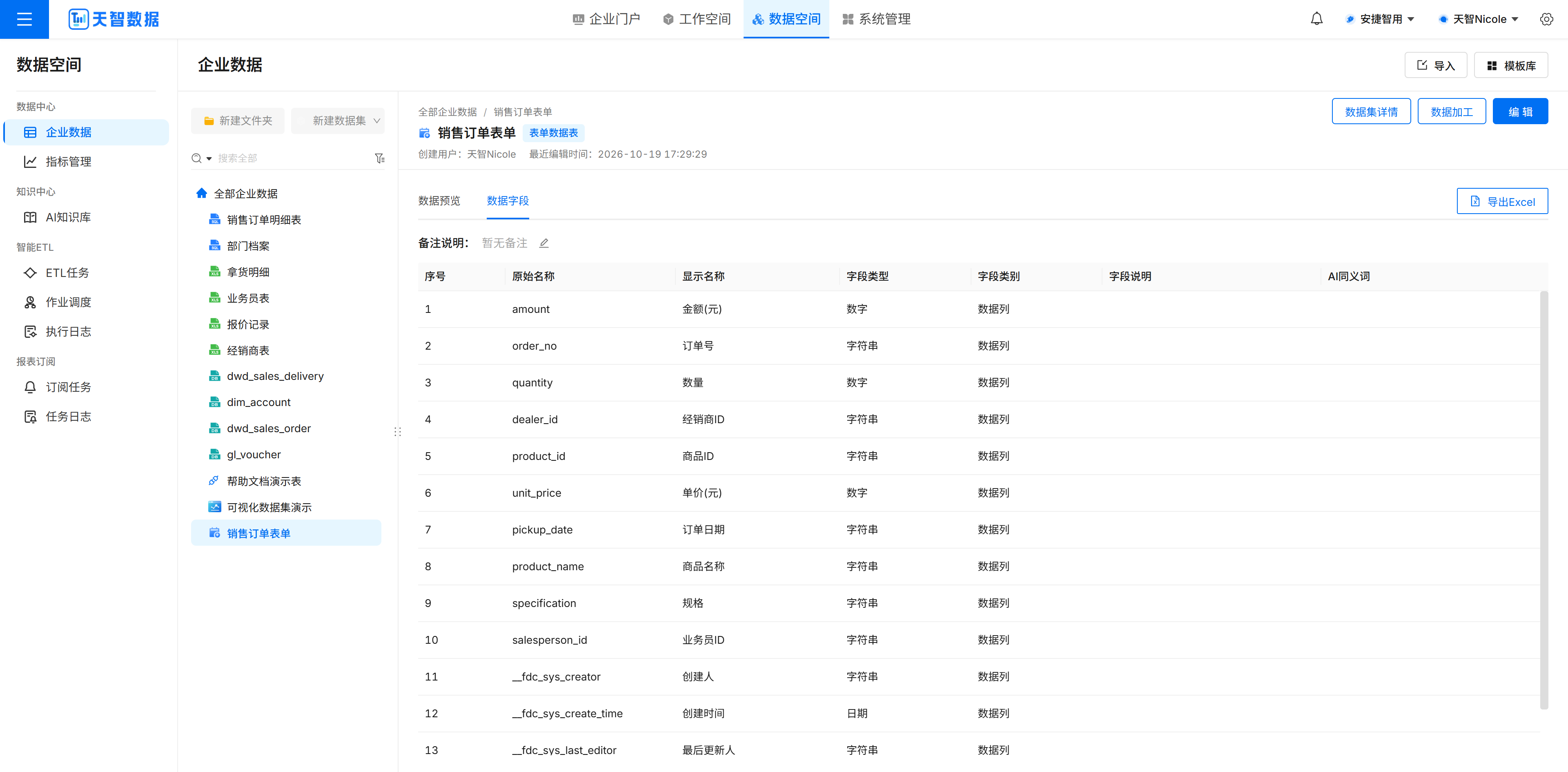Screen dimensions: 1568x772
Task: Click the 数据加工 button
Action: (x=1451, y=112)
